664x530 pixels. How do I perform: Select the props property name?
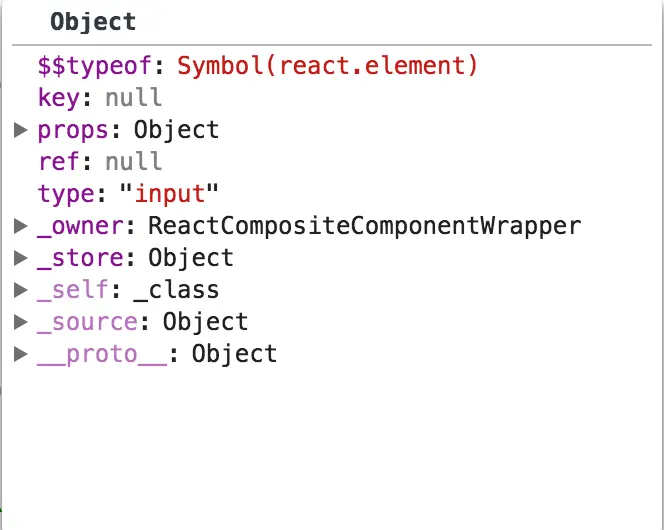pyautogui.click(x=73, y=131)
